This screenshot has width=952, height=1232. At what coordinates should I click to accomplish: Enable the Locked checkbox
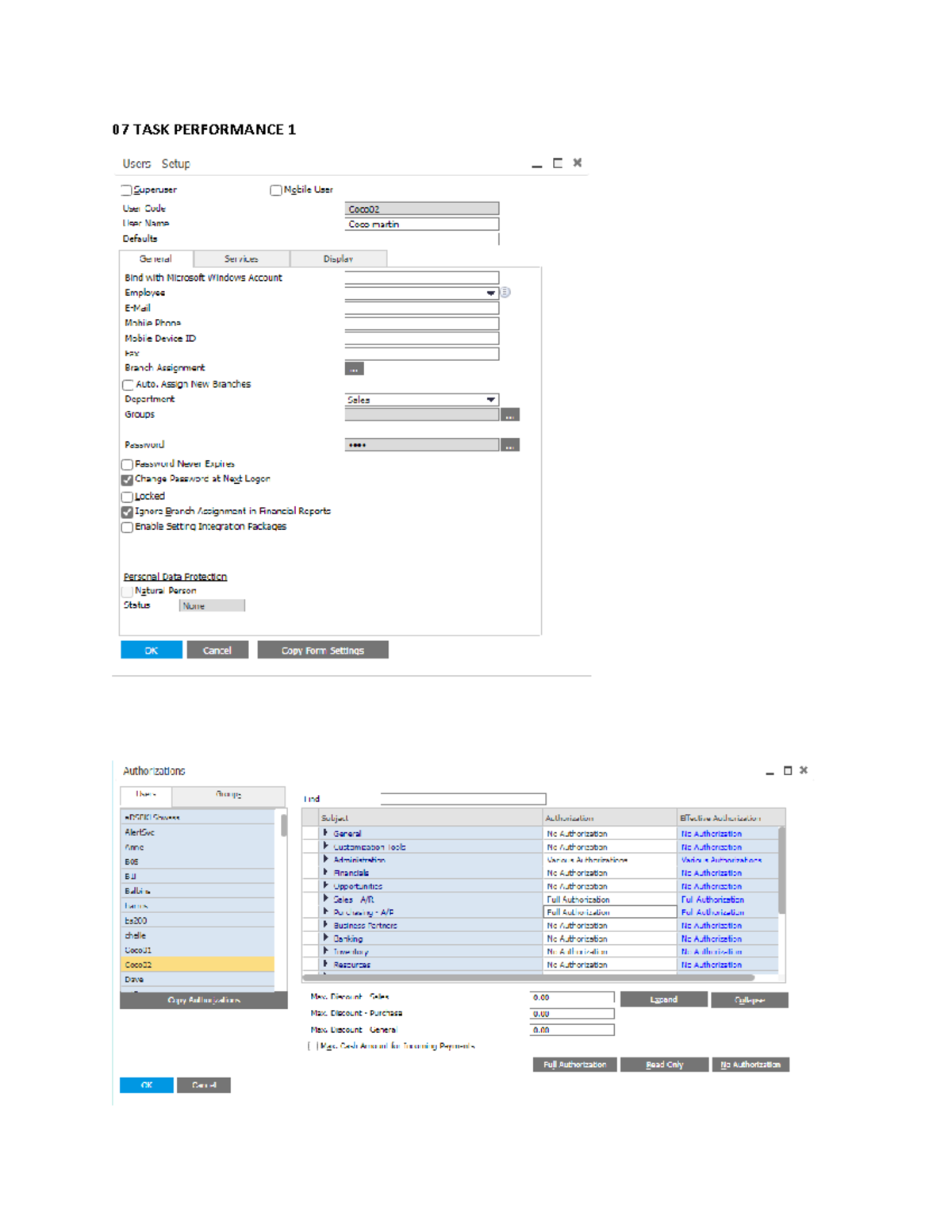point(126,495)
